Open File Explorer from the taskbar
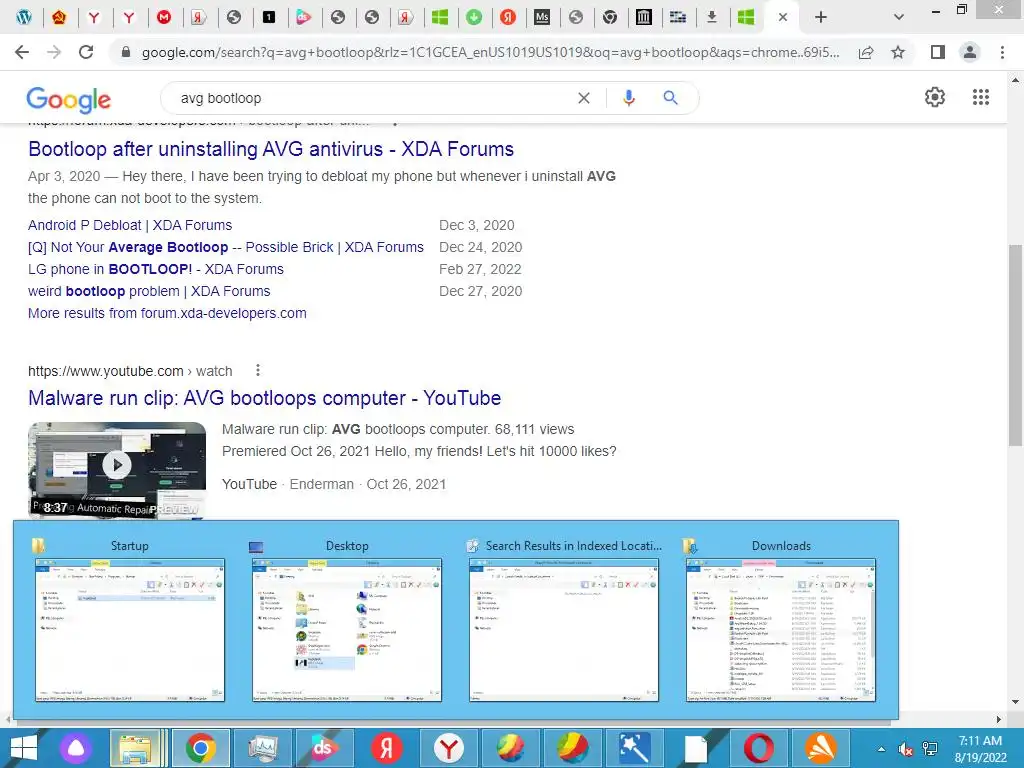This screenshot has height=768, width=1024. 135,748
